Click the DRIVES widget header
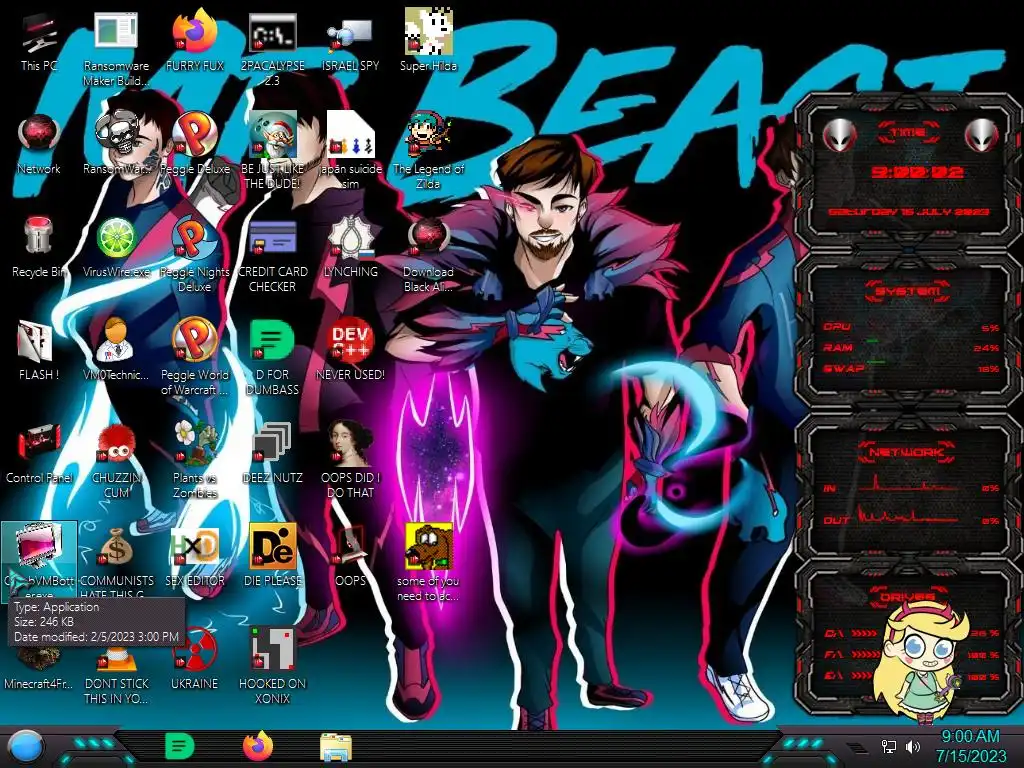The width and height of the screenshot is (1024, 768). [x=907, y=597]
